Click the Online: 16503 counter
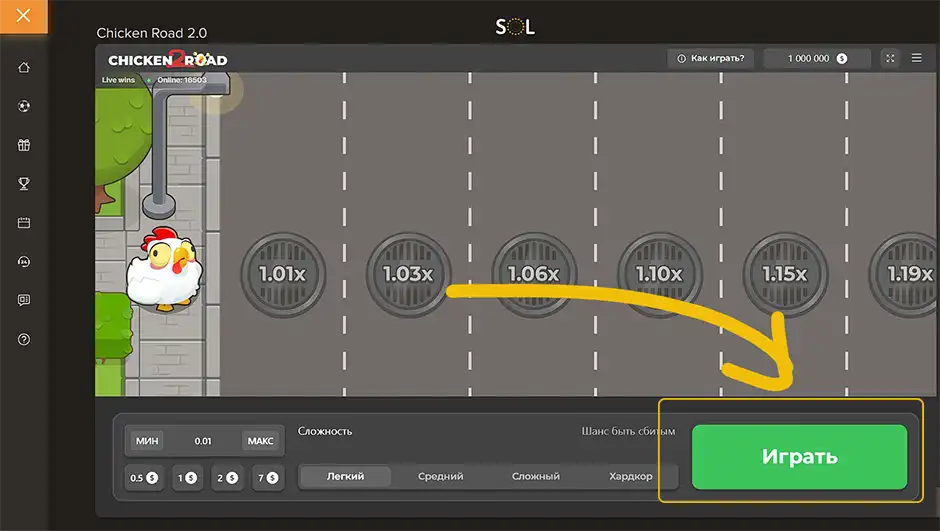The height and width of the screenshot is (531, 940). point(182,80)
